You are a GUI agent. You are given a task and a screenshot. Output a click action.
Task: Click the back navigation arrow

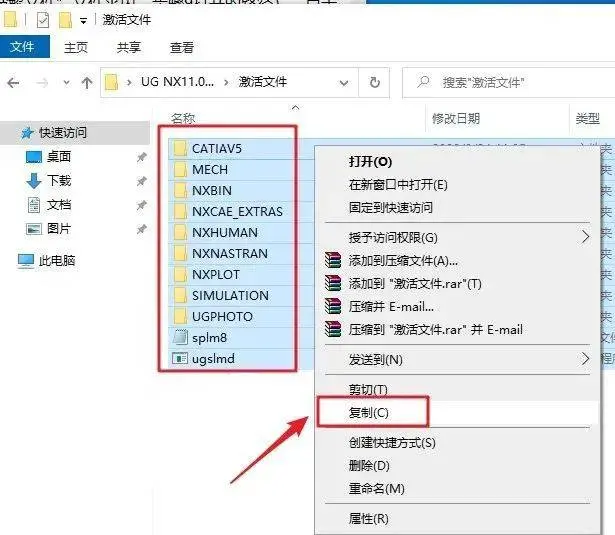(13, 83)
